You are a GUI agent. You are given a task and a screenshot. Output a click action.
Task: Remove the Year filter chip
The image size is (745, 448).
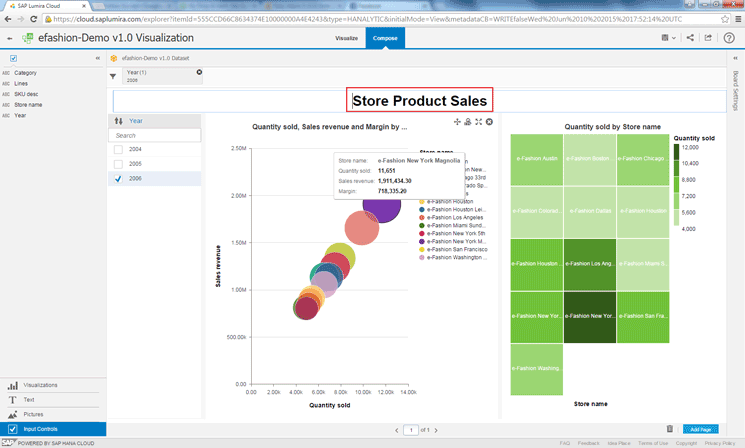(x=199, y=72)
